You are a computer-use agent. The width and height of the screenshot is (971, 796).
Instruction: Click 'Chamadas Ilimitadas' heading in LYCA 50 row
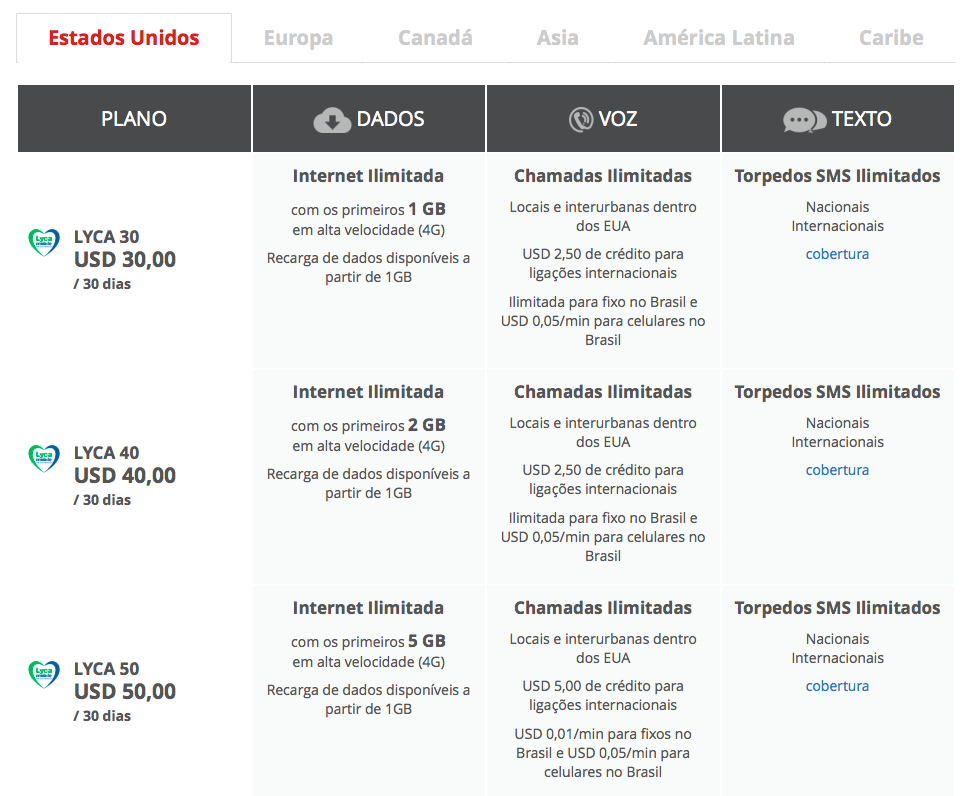click(x=603, y=608)
